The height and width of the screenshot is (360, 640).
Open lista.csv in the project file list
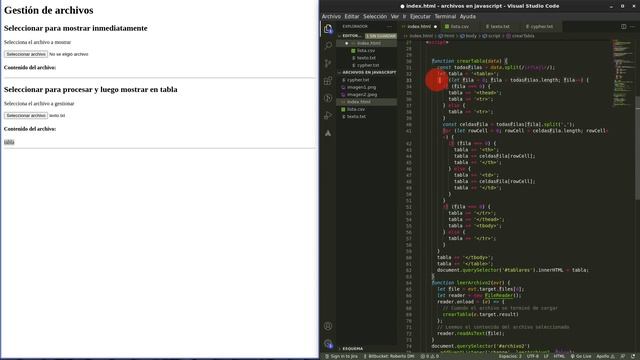pos(367,109)
